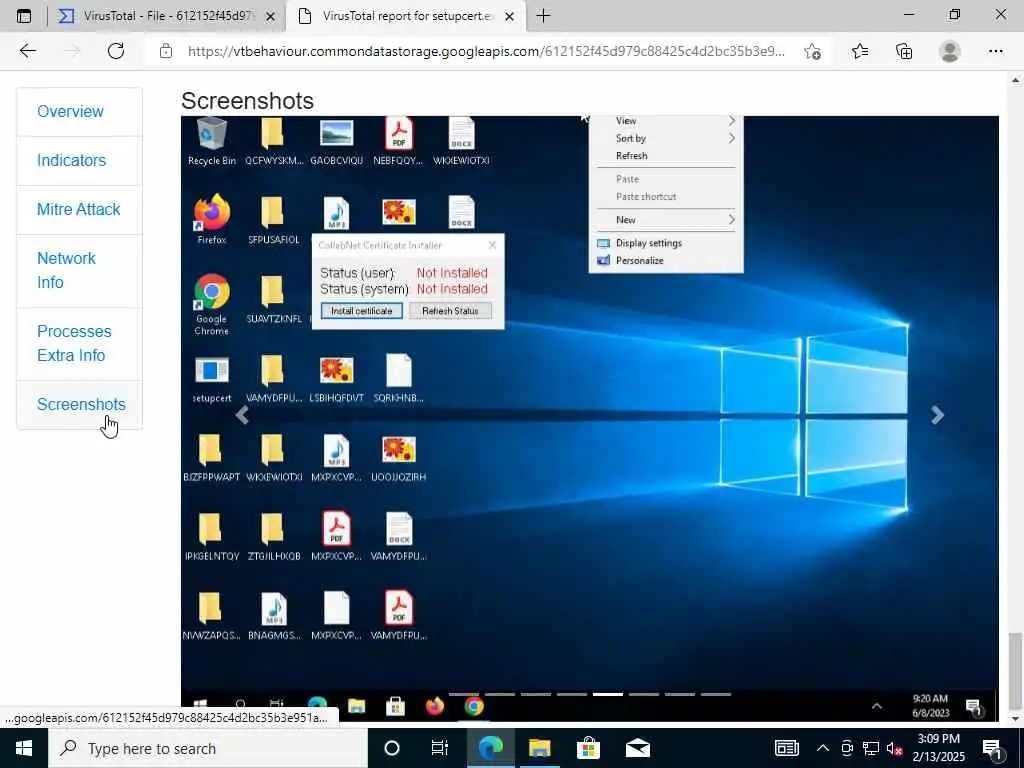Screen dimensions: 1024x768
Task: Show next screenshot with right carousel arrow
Action: [x=938, y=415]
